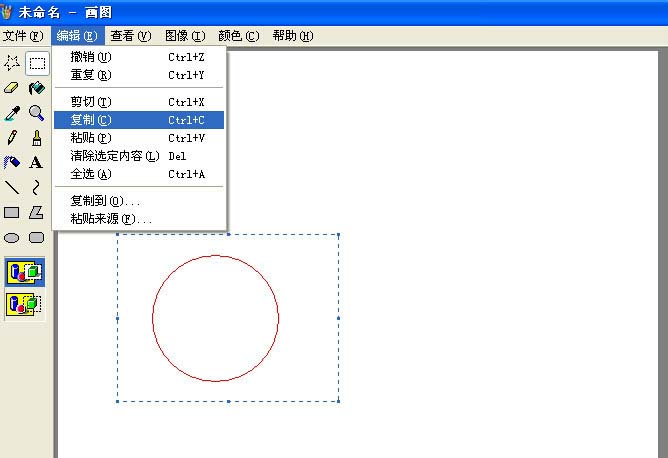
Task: Select the Magnifier tool
Action: (x=37, y=113)
